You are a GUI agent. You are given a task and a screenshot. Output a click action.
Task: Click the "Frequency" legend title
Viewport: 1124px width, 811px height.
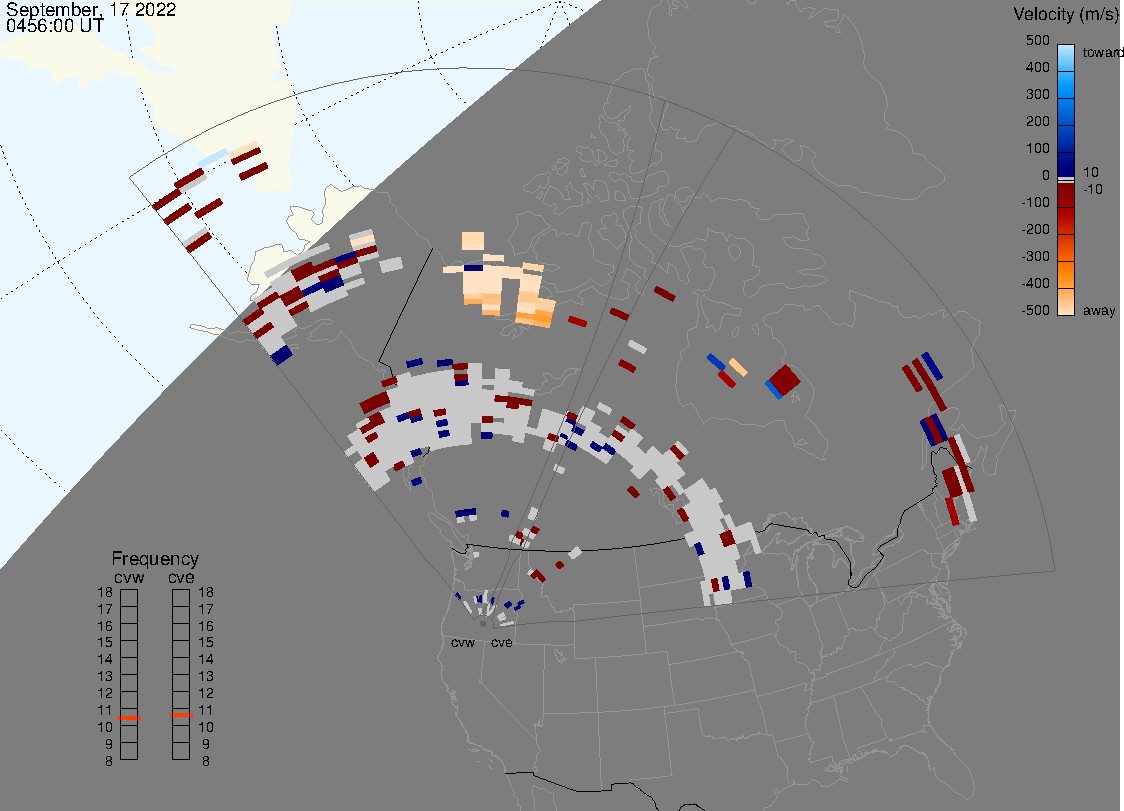tap(155, 559)
